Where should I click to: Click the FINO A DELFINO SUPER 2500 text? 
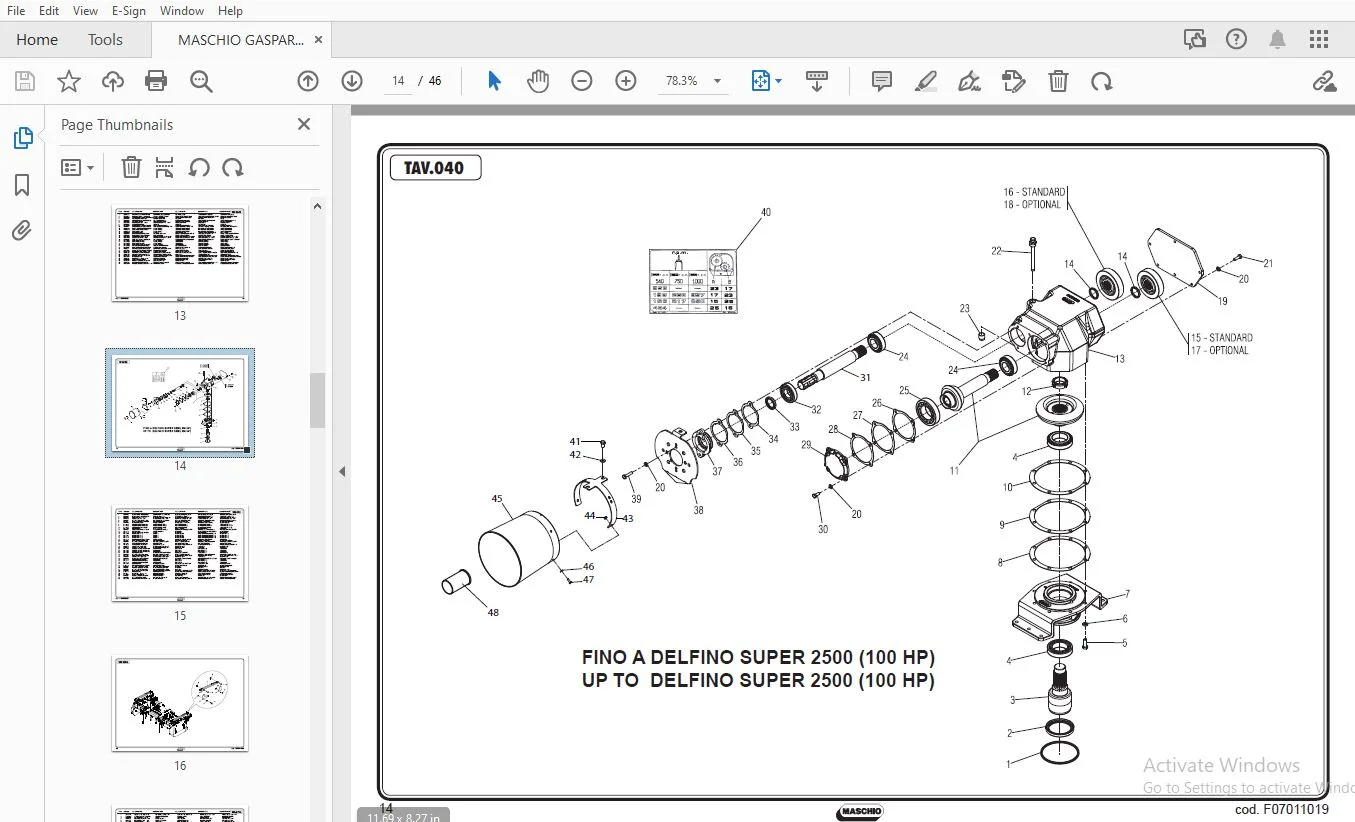coord(758,658)
